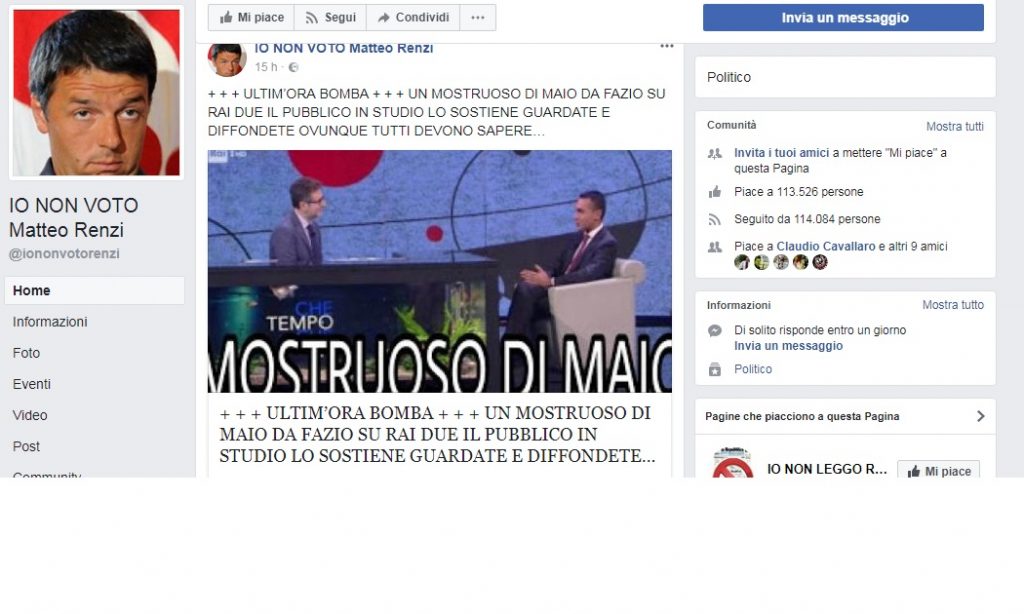Screen dimensions: 1024x614
Task: Open Claudio Cavallaro's profile link
Action: [825, 246]
